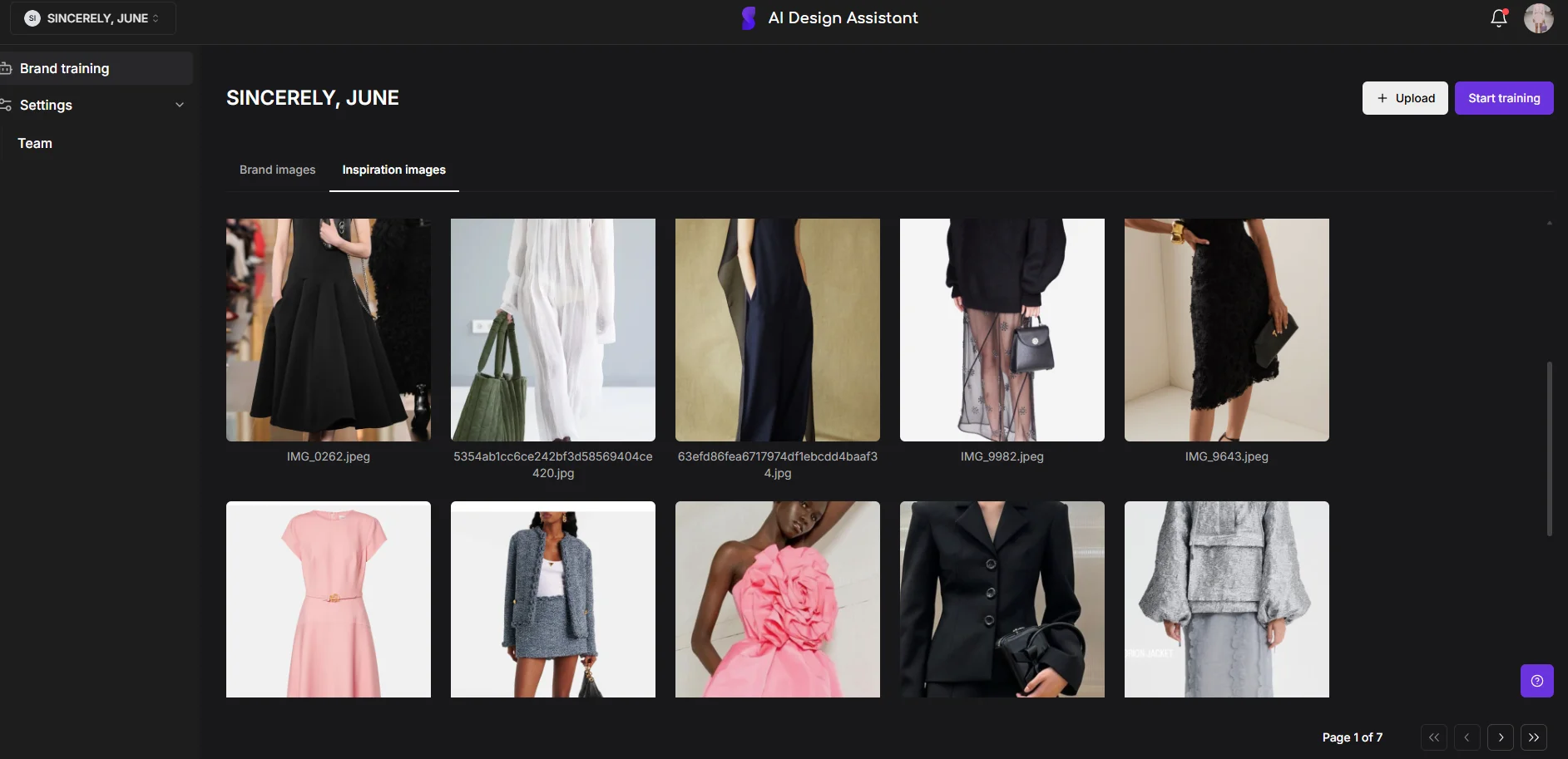
Task: Click the previous page arrow
Action: [x=1467, y=737]
